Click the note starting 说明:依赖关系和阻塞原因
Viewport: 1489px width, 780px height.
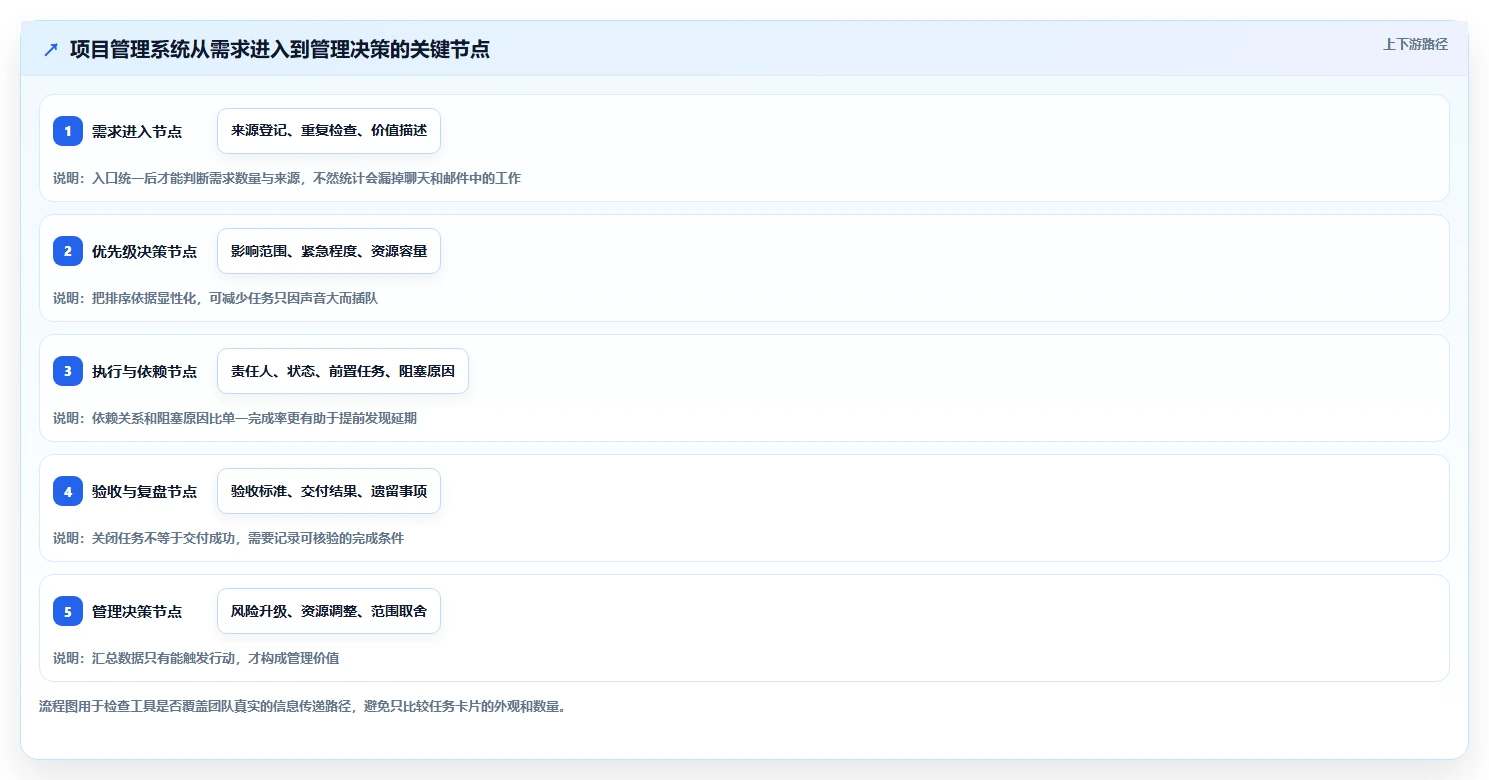(235, 418)
